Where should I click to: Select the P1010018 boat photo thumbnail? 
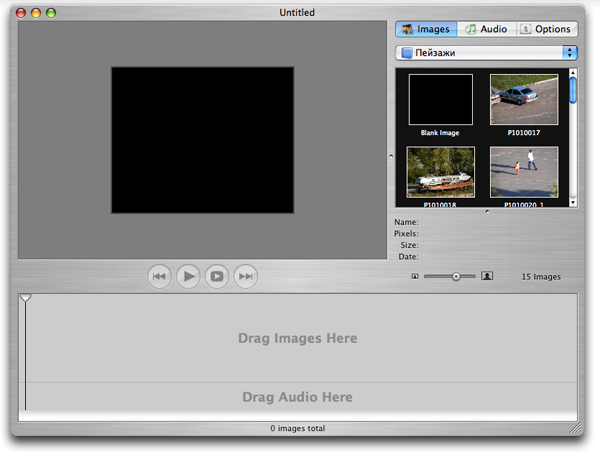coord(440,173)
